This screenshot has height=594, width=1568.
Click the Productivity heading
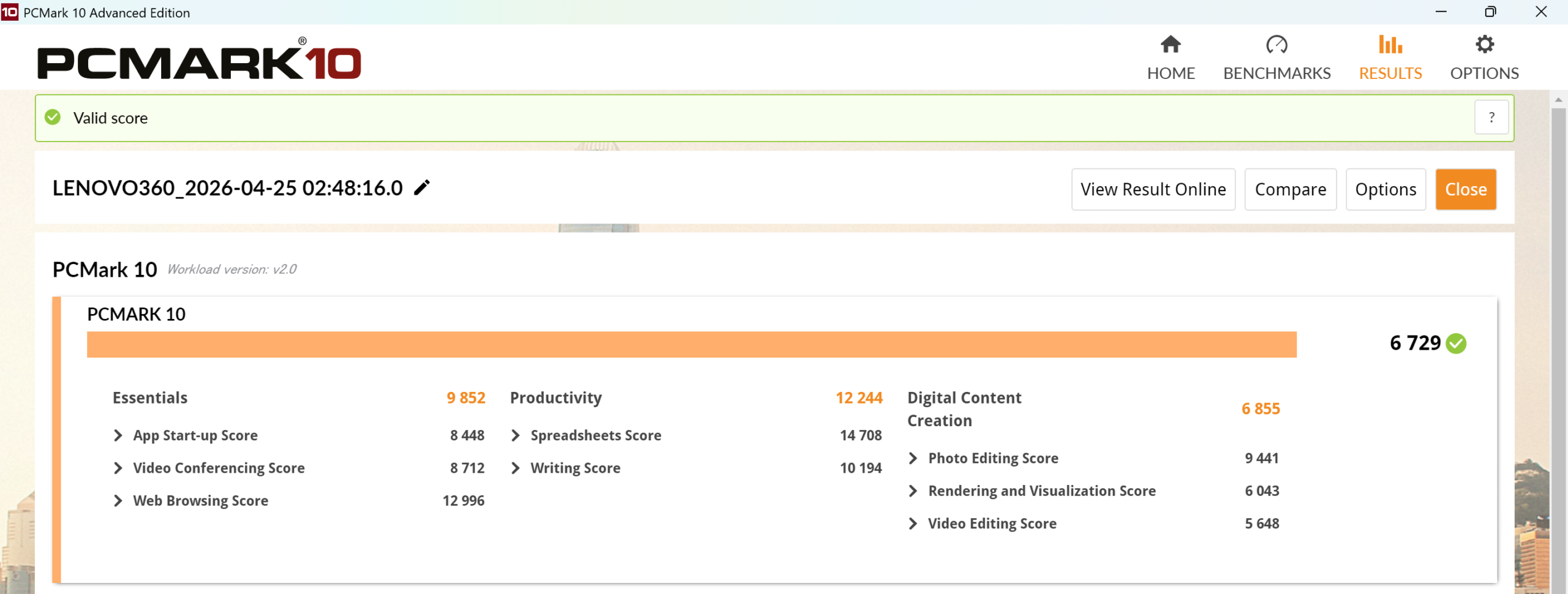coord(556,398)
